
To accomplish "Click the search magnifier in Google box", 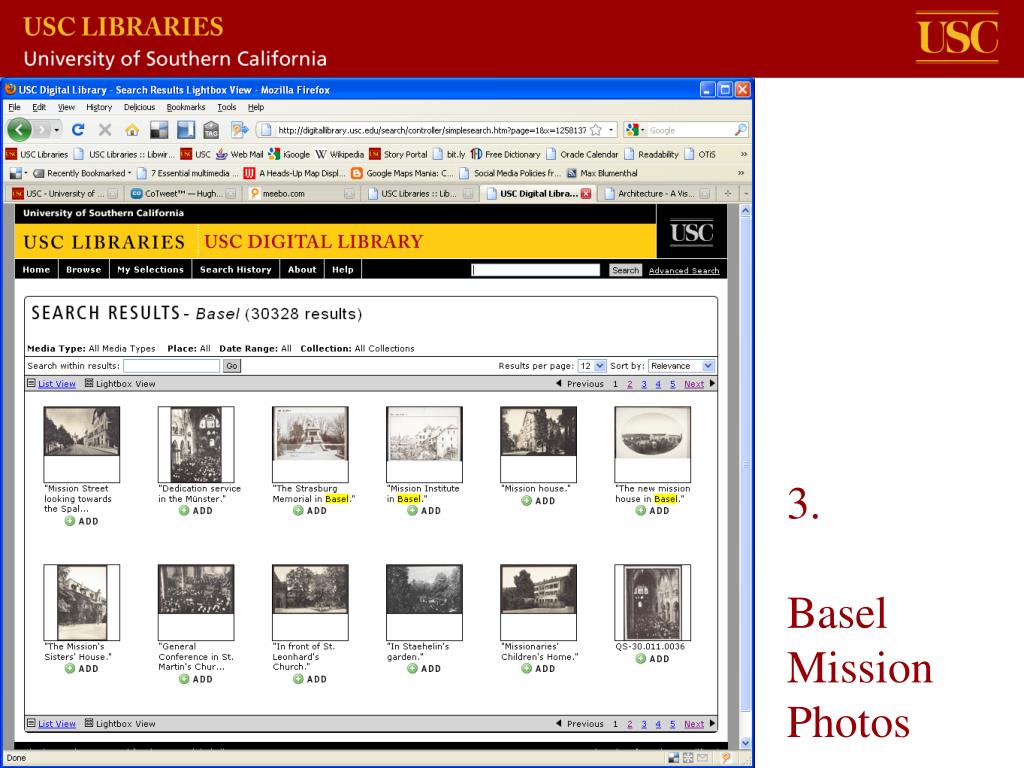I will pyautogui.click(x=740, y=130).
